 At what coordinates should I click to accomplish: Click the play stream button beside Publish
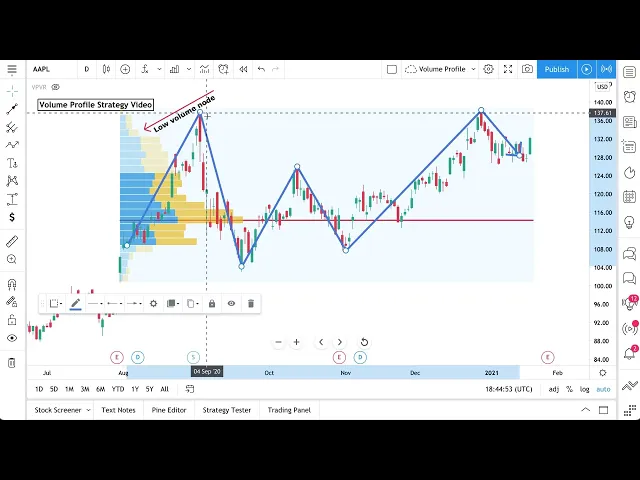(587, 69)
